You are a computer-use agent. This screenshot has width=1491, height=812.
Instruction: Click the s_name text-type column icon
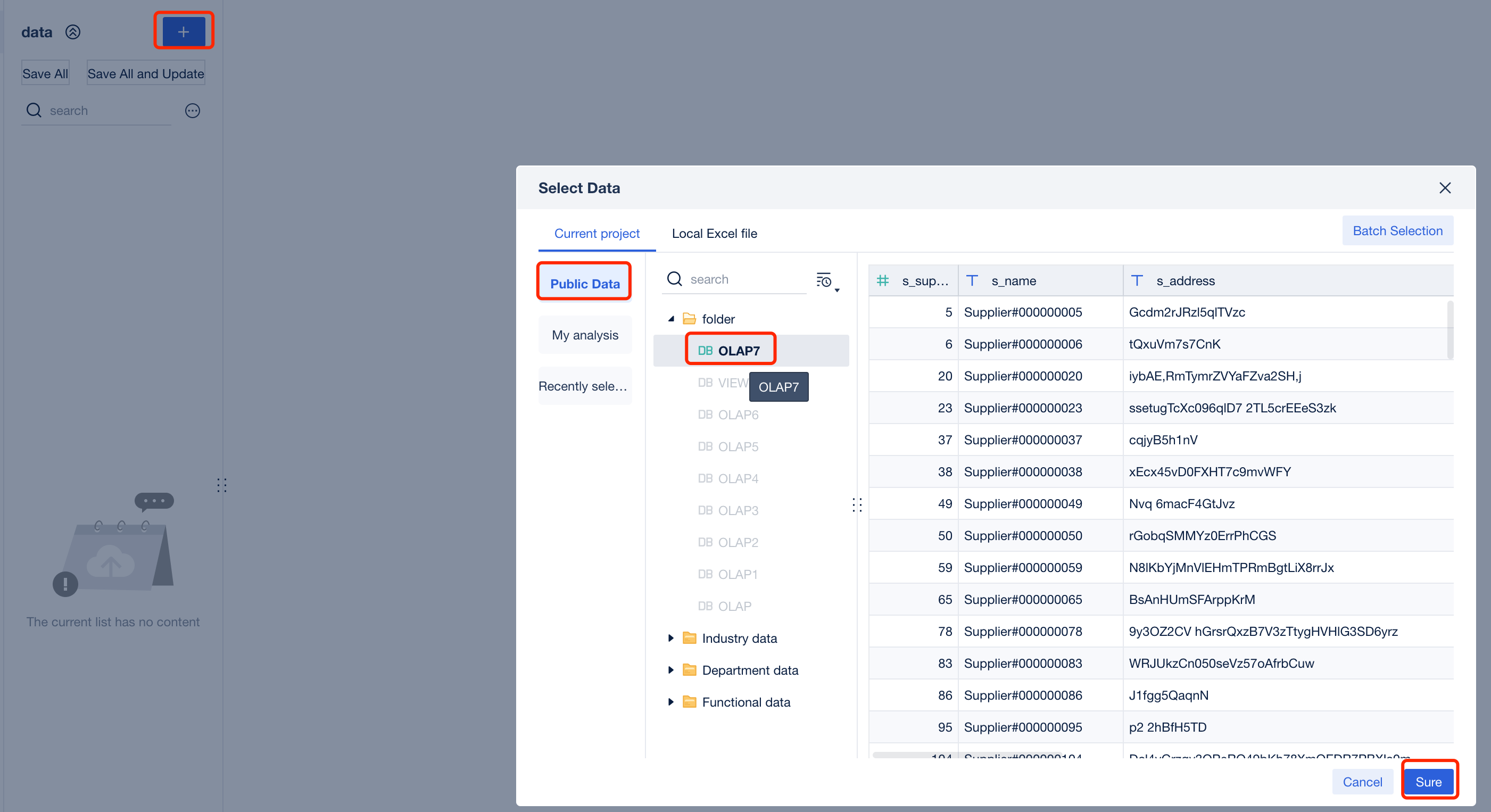pos(972,281)
